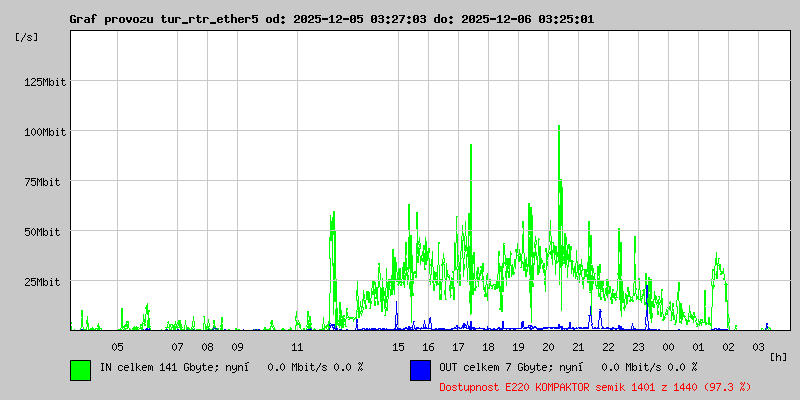Viewport: 800px width, 400px height.
Task: Click the 100Mbit y-axis label
Action: pyautogui.click(x=45, y=132)
